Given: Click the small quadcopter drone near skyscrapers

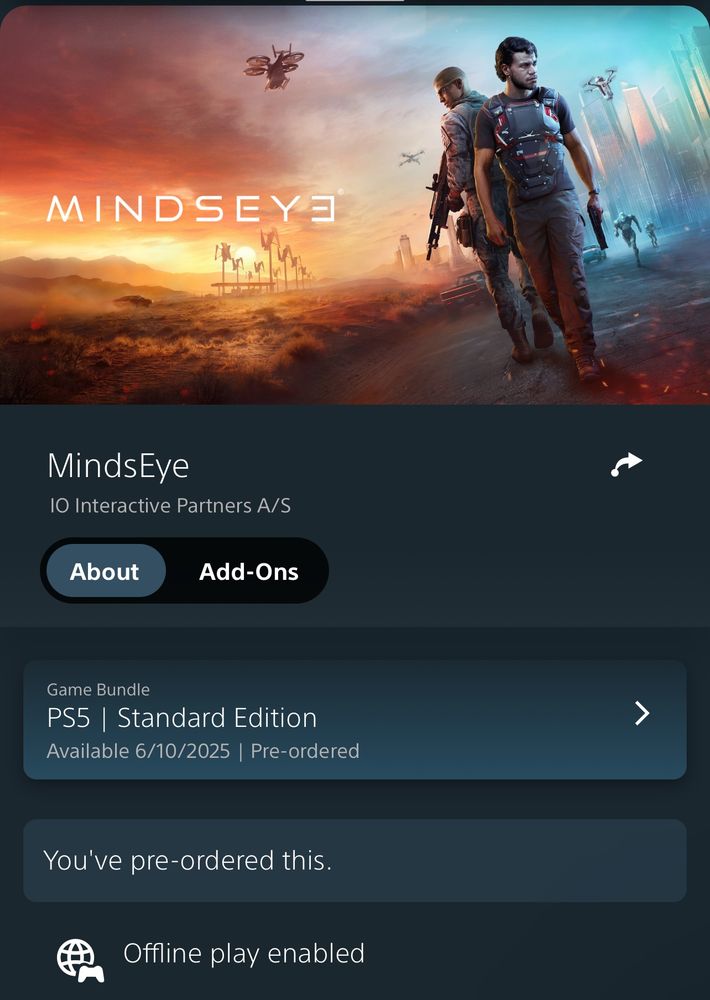Looking at the screenshot, I should click(600, 83).
